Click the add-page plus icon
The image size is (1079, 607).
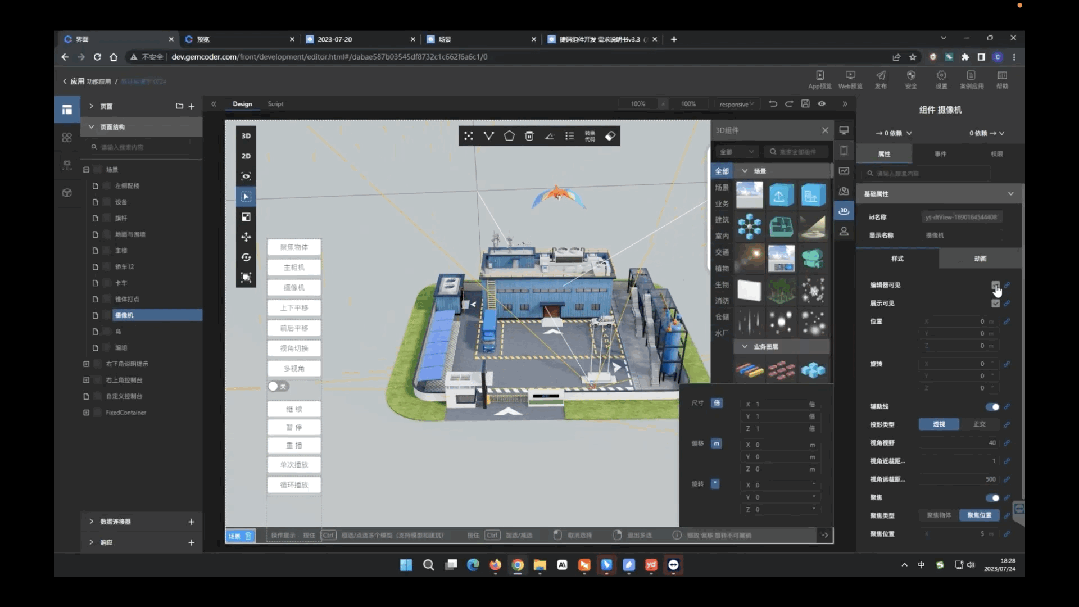[x=191, y=107]
